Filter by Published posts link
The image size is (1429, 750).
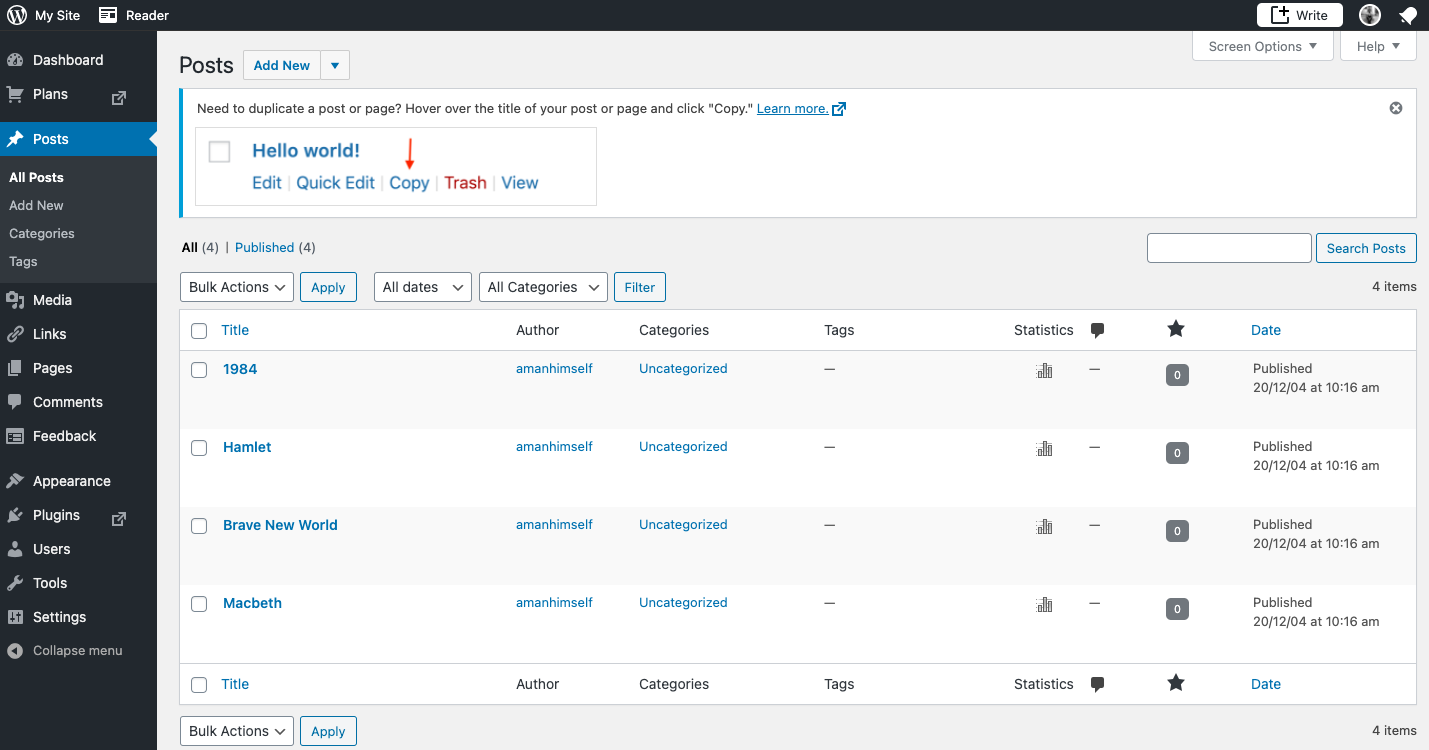pyautogui.click(x=264, y=247)
